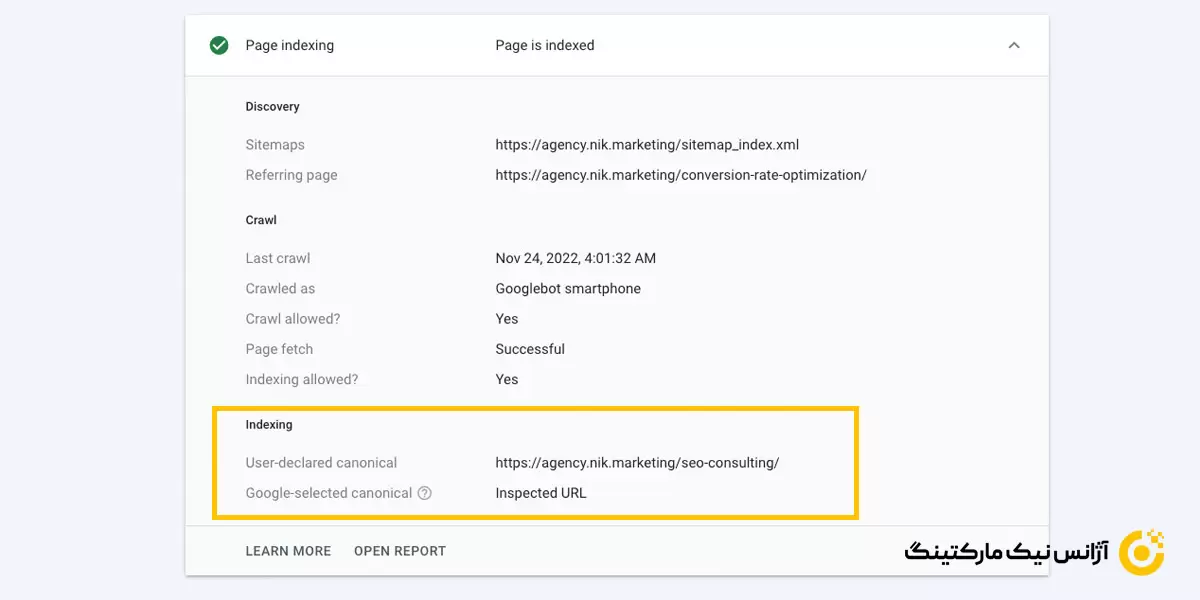Click the Persian agency name text
The width and height of the screenshot is (1200, 600).
point(1006,552)
